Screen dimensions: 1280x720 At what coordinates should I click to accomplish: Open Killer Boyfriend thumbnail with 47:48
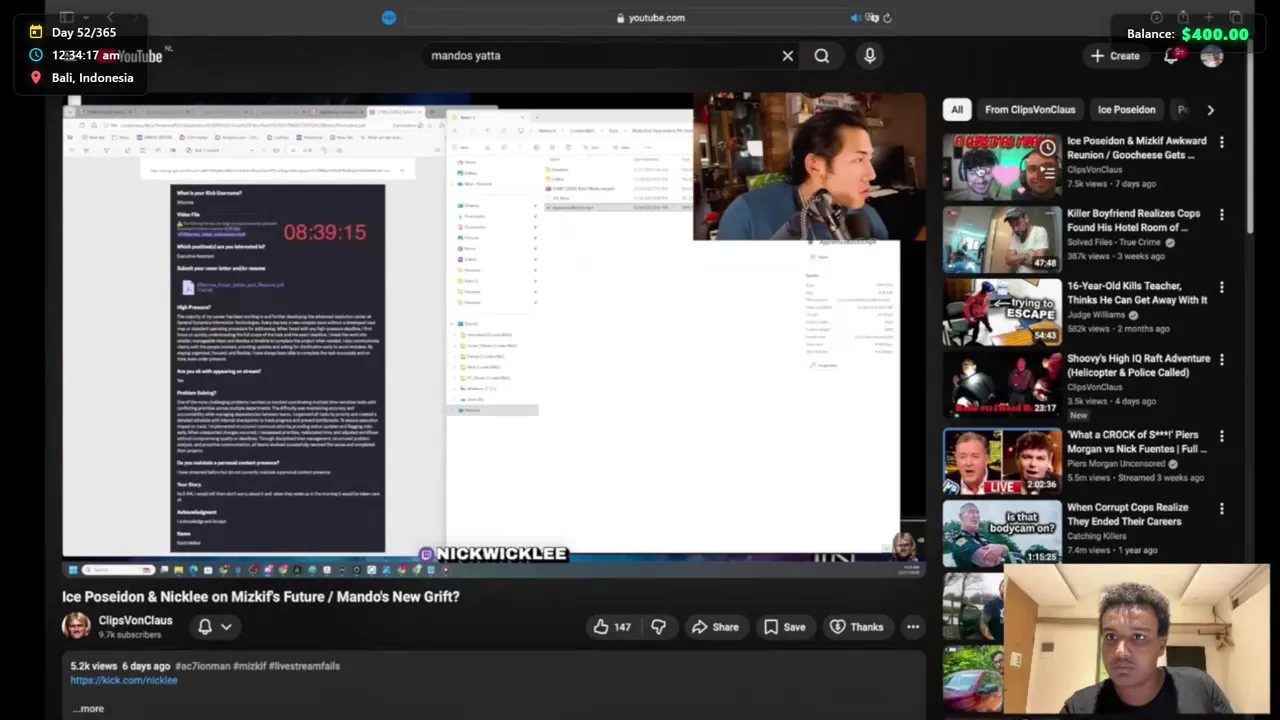point(1002,239)
